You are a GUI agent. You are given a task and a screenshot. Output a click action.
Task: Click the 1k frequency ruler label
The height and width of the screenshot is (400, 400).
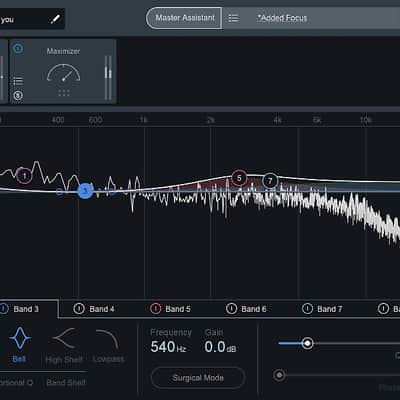143,120
